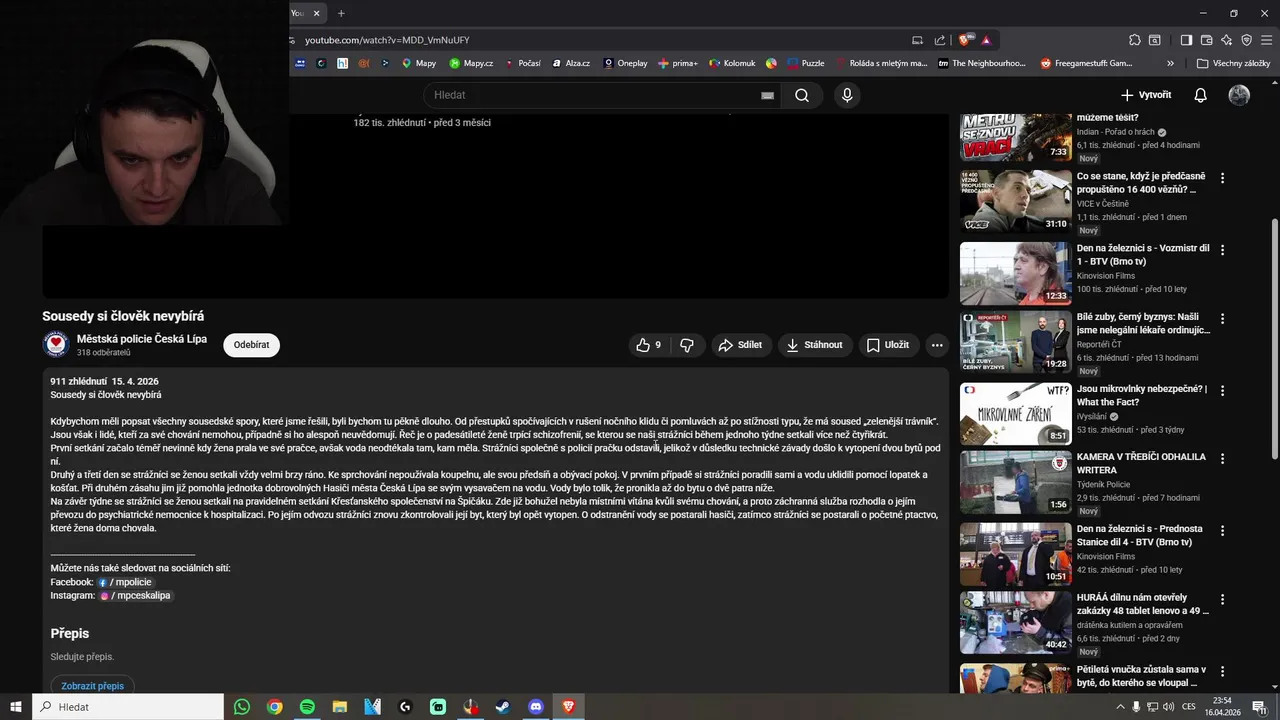Focus the Windows taskbar Hledat search box
The height and width of the screenshot is (720, 1280).
click(x=128, y=707)
